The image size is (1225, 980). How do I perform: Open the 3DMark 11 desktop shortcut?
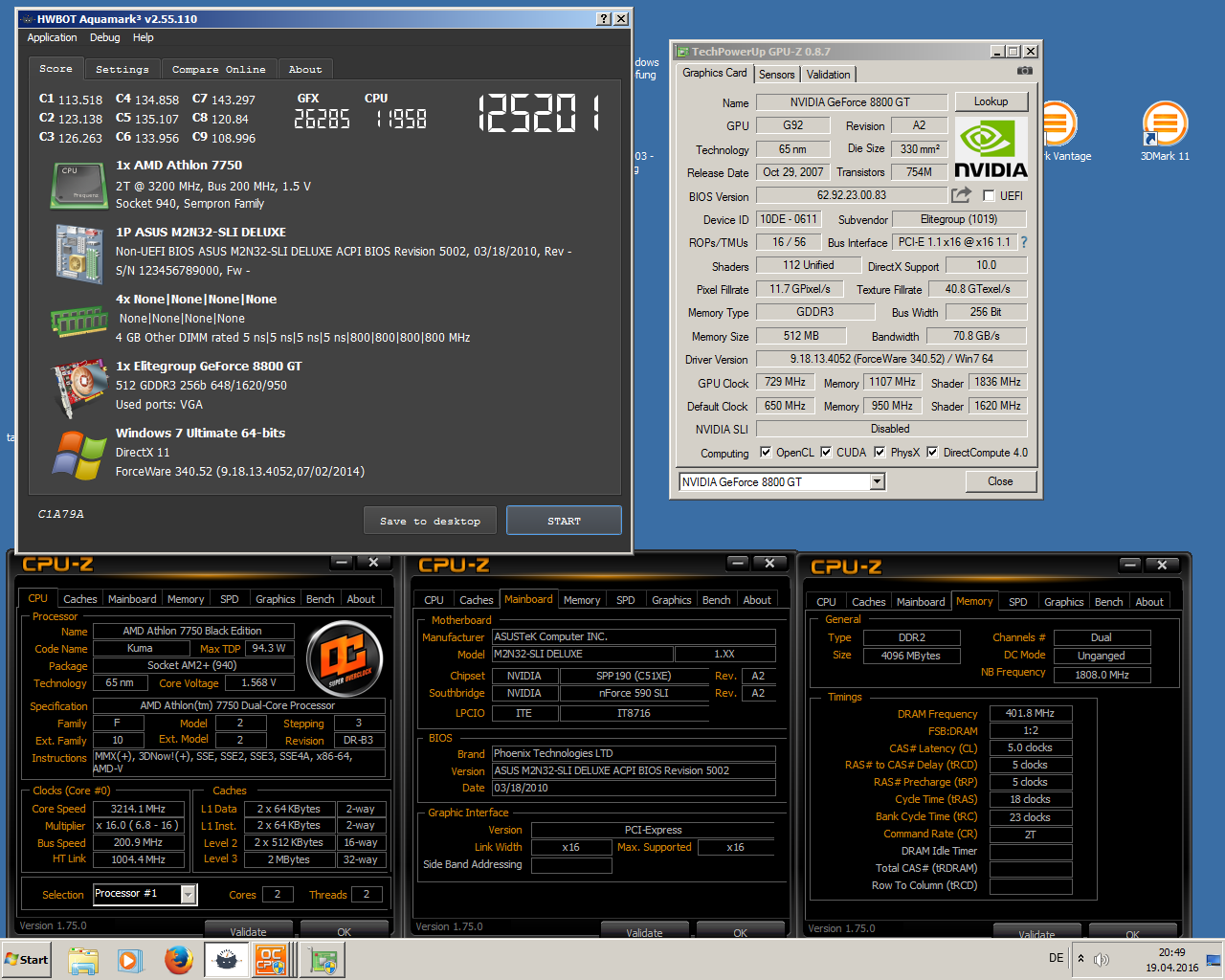click(1165, 131)
